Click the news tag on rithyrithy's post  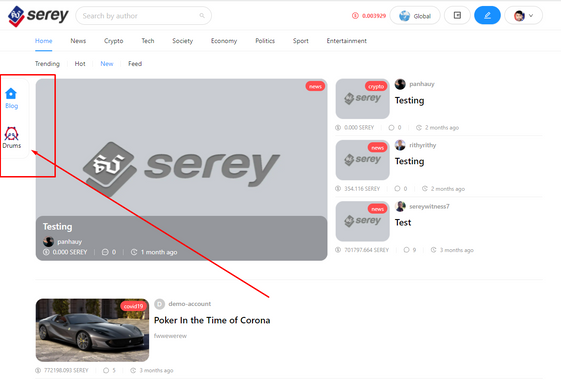coord(377,147)
